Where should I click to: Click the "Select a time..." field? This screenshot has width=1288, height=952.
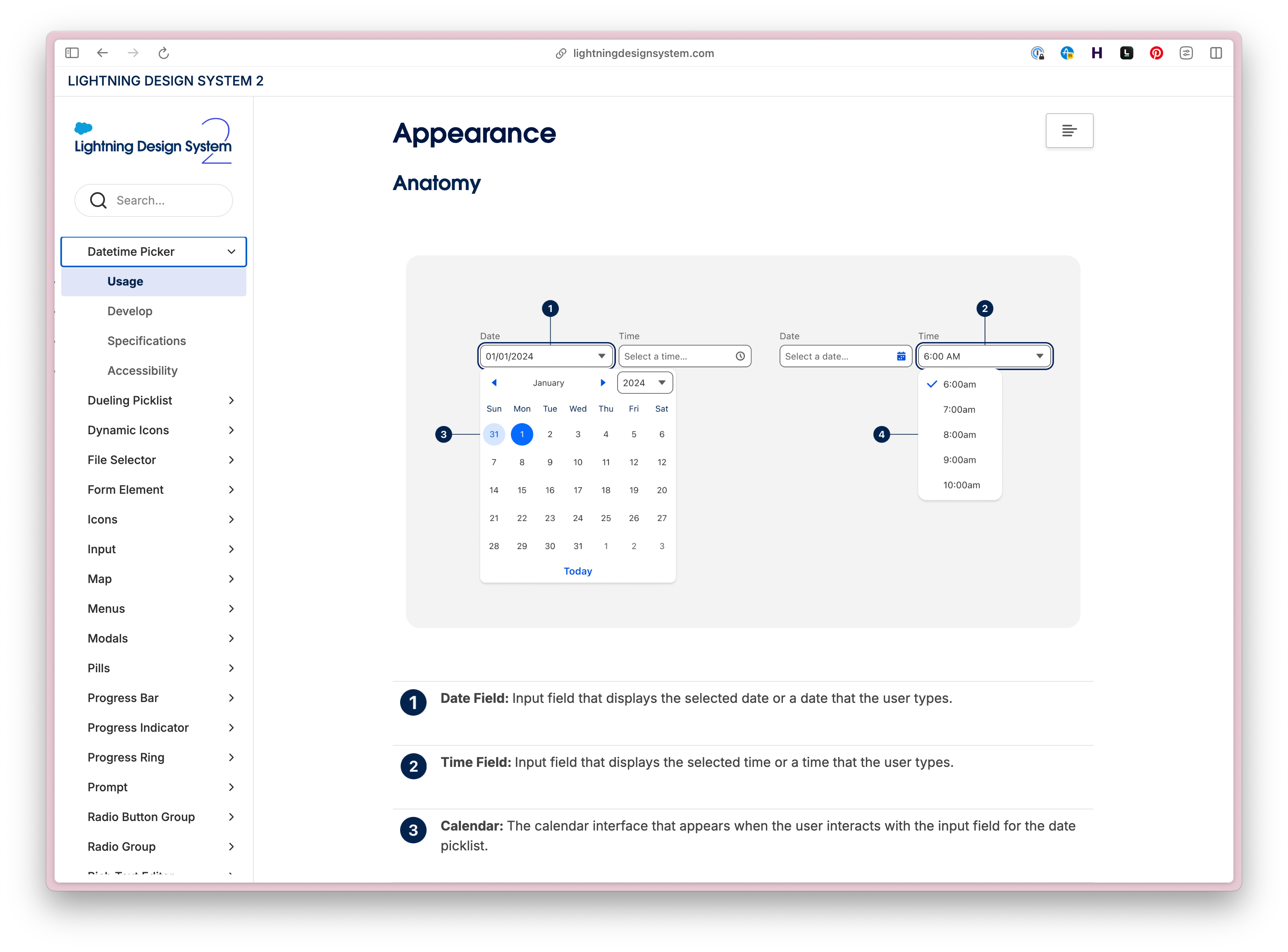point(685,356)
